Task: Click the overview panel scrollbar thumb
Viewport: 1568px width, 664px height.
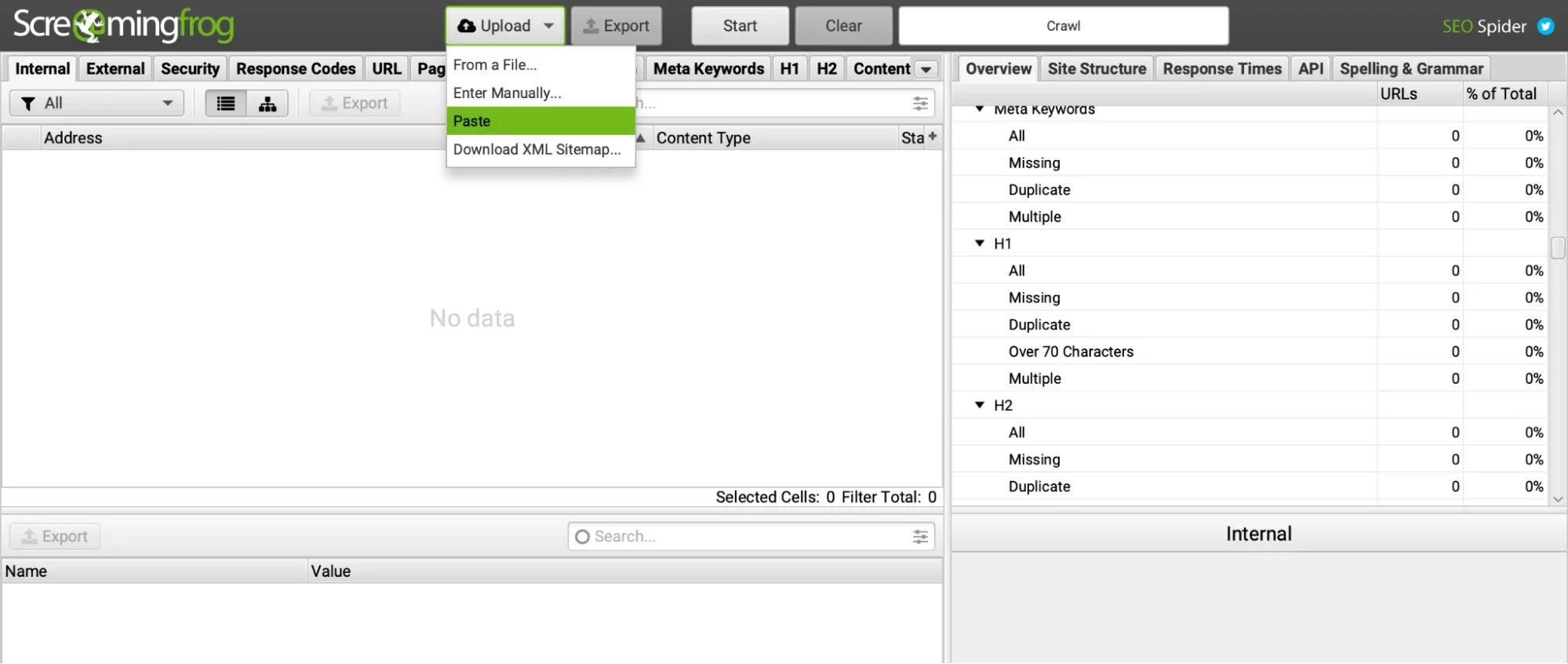Action: tap(1558, 248)
